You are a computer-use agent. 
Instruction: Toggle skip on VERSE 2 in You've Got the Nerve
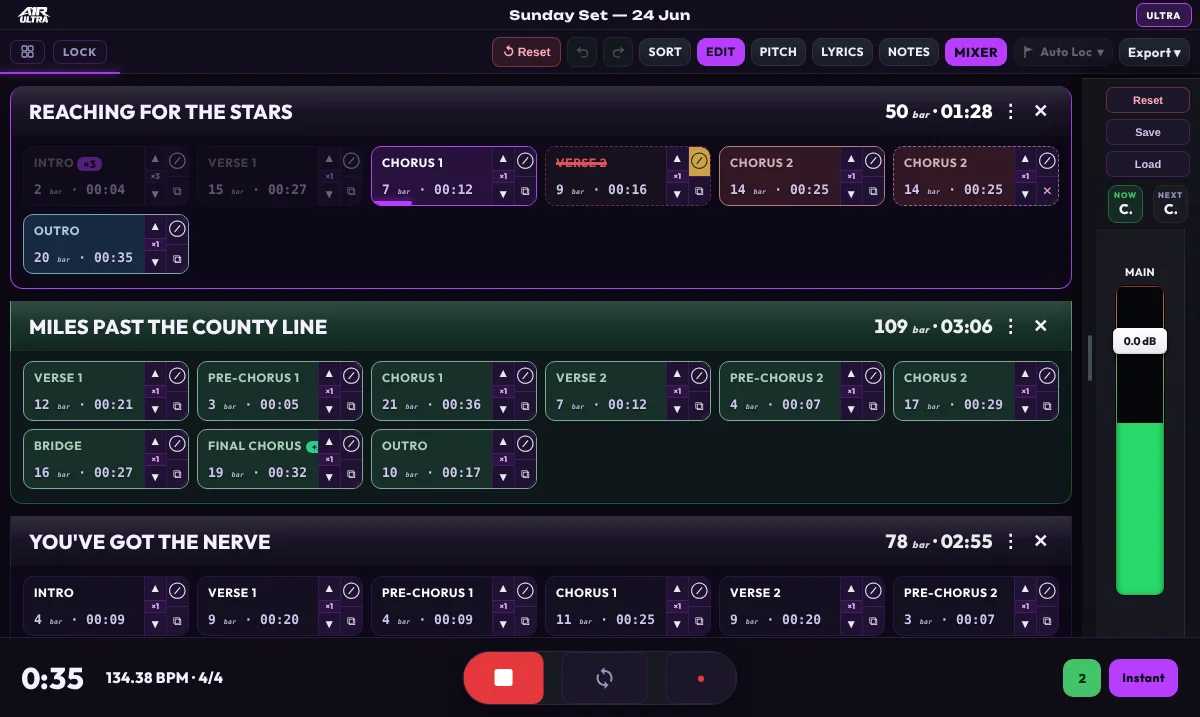(873, 590)
